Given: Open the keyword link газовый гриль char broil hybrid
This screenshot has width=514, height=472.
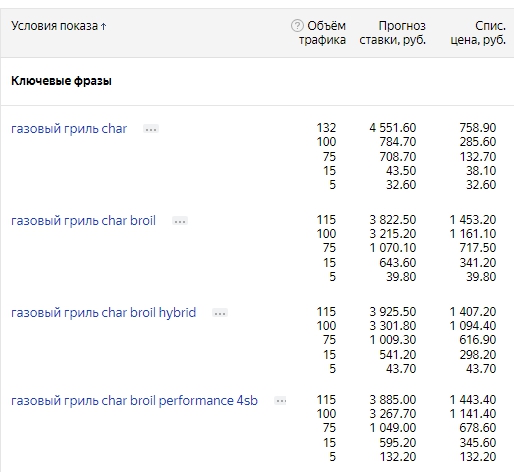Looking at the screenshot, I should (103, 313).
